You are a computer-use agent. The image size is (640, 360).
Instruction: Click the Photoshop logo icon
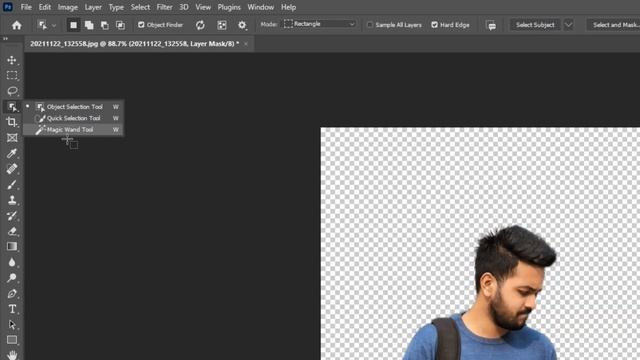tap(7, 7)
